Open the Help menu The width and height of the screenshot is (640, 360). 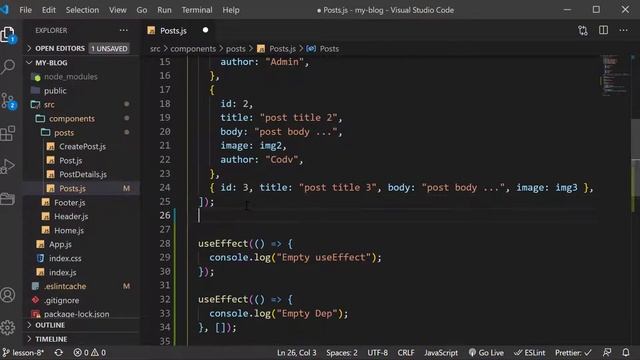(x=231, y=10)
